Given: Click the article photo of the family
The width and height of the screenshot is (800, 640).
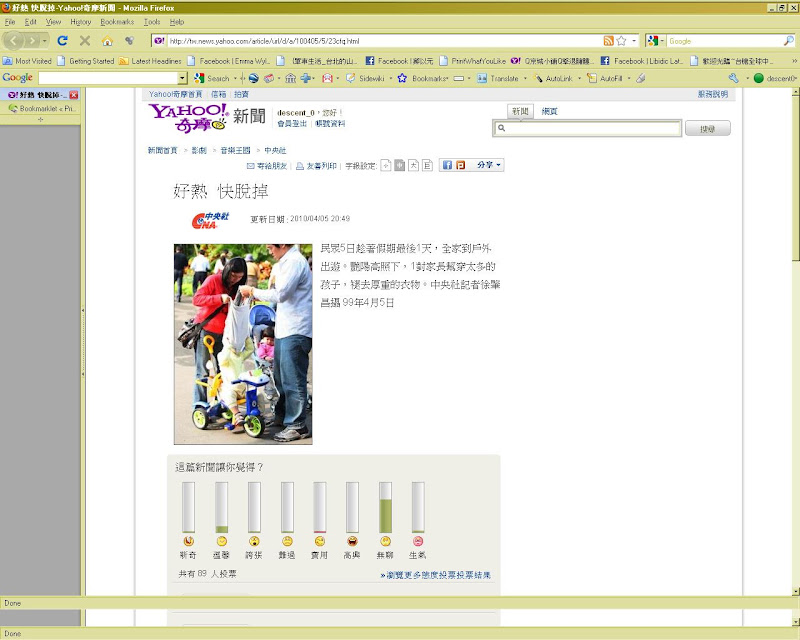Looking at the screenshot, I should point(243,344).
